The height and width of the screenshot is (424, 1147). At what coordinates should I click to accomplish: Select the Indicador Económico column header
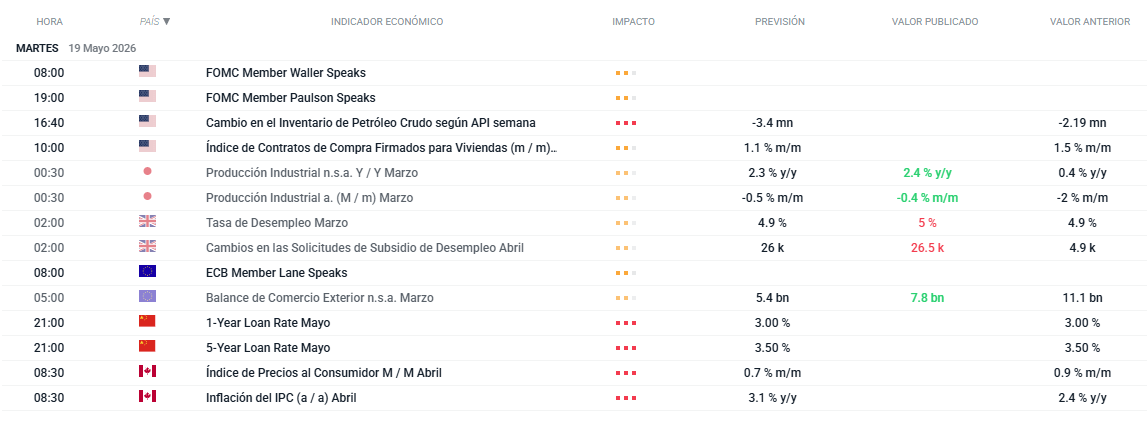pyautogui.click(x=387, y=22)
